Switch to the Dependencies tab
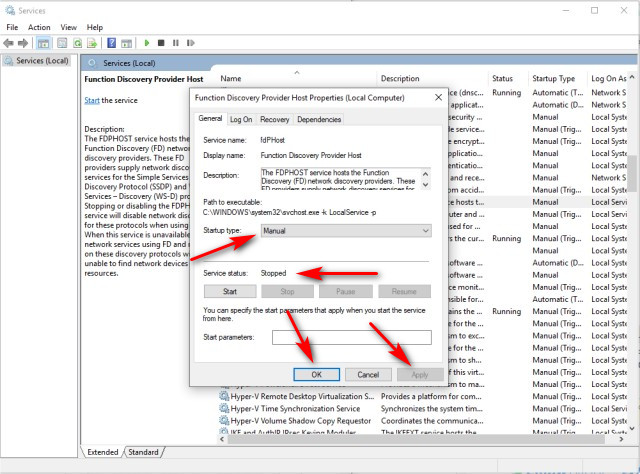 click(x=319, y=119)
